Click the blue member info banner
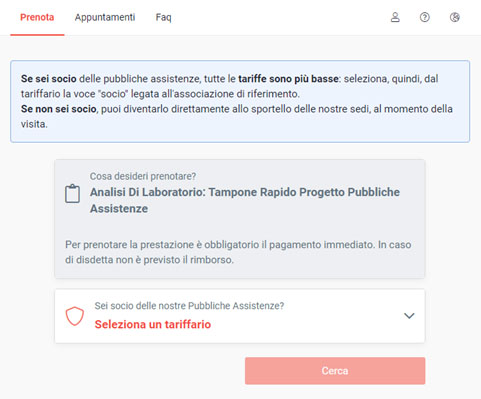This screenshot has width=481, height=399. (240, 101)
